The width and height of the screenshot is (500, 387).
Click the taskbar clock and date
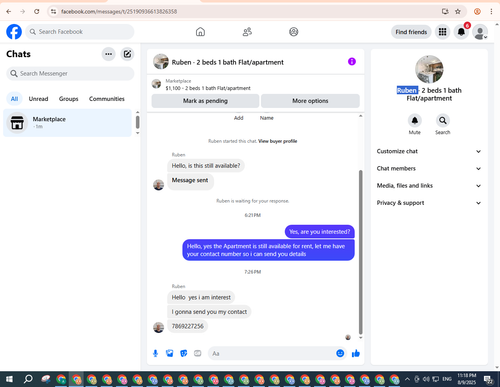(x=467, y=379)
